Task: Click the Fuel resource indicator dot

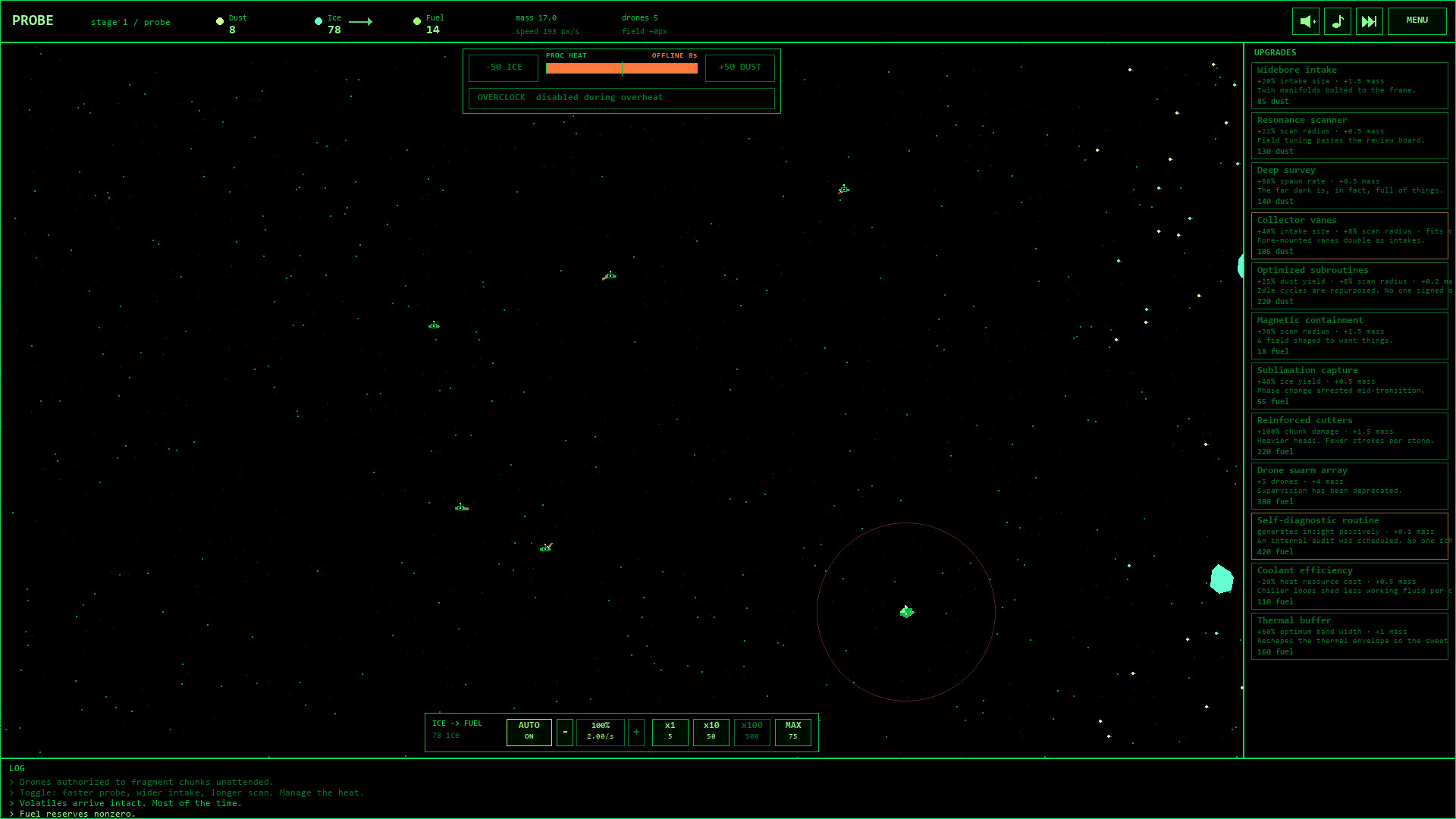Action: [417, 21]
